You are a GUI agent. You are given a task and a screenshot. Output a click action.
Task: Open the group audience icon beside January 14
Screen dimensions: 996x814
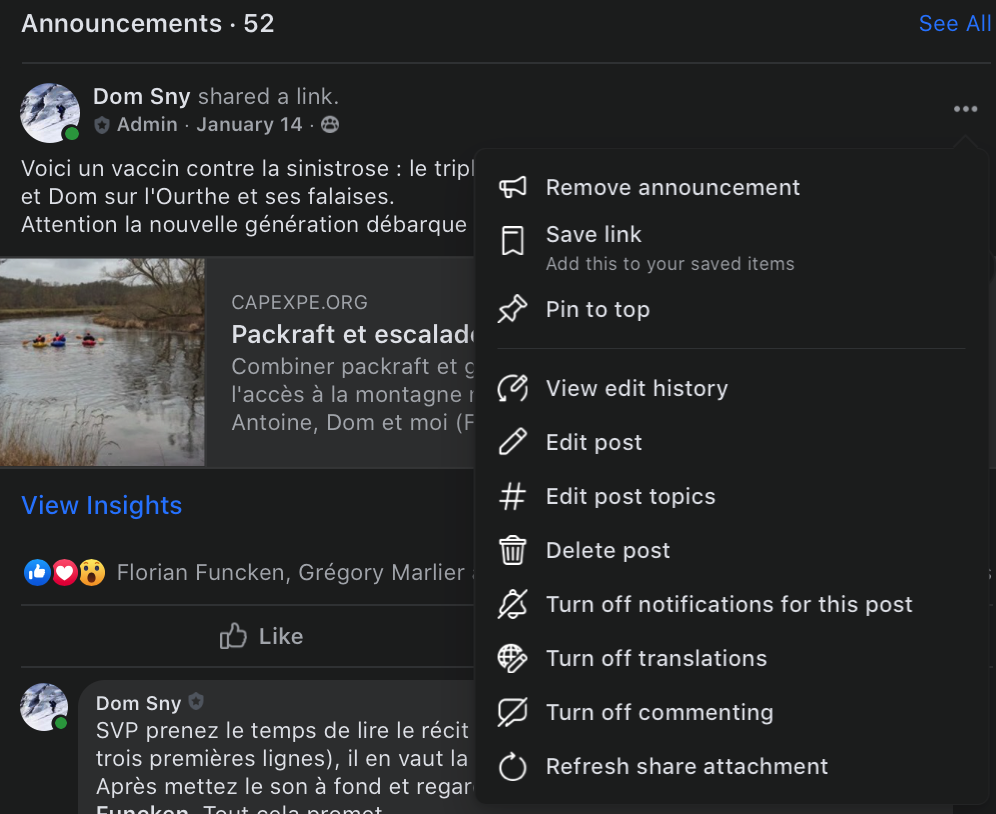pyautogui.click(x=330, y=125)
